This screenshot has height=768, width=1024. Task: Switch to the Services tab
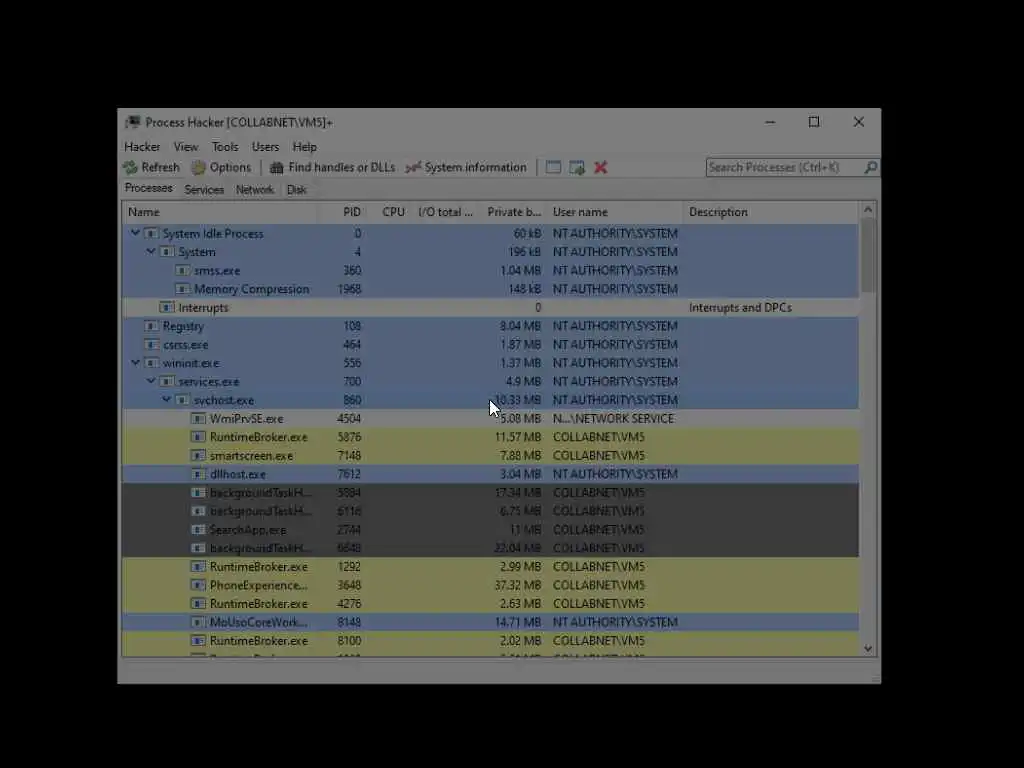pyautogui.click(x=204, y=190)
